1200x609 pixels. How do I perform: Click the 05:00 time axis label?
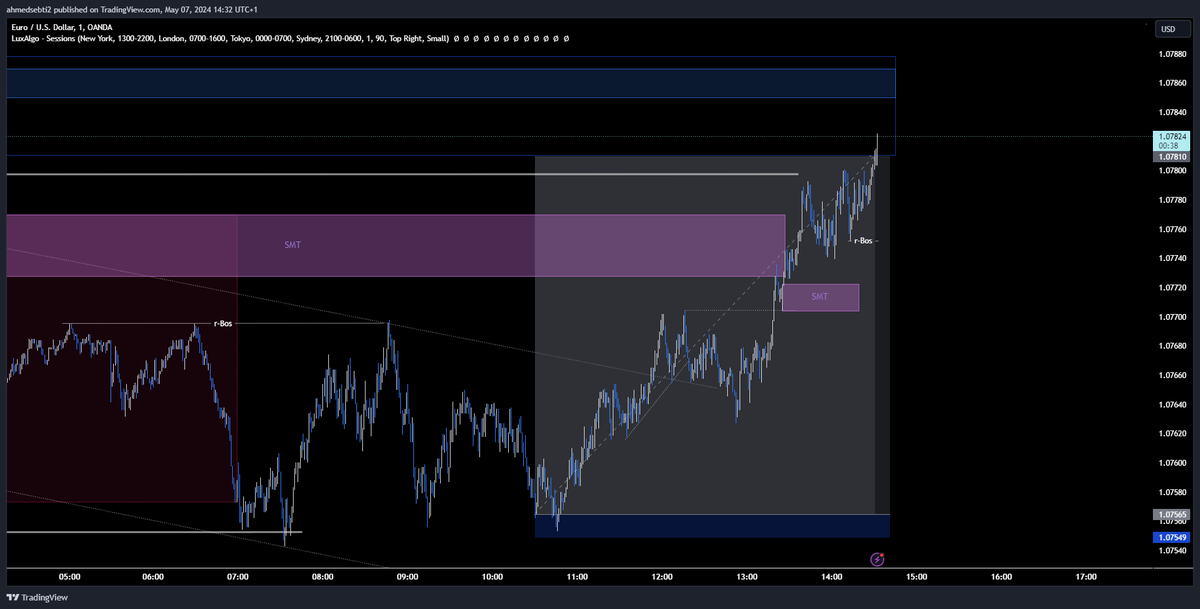coord(70,577)
